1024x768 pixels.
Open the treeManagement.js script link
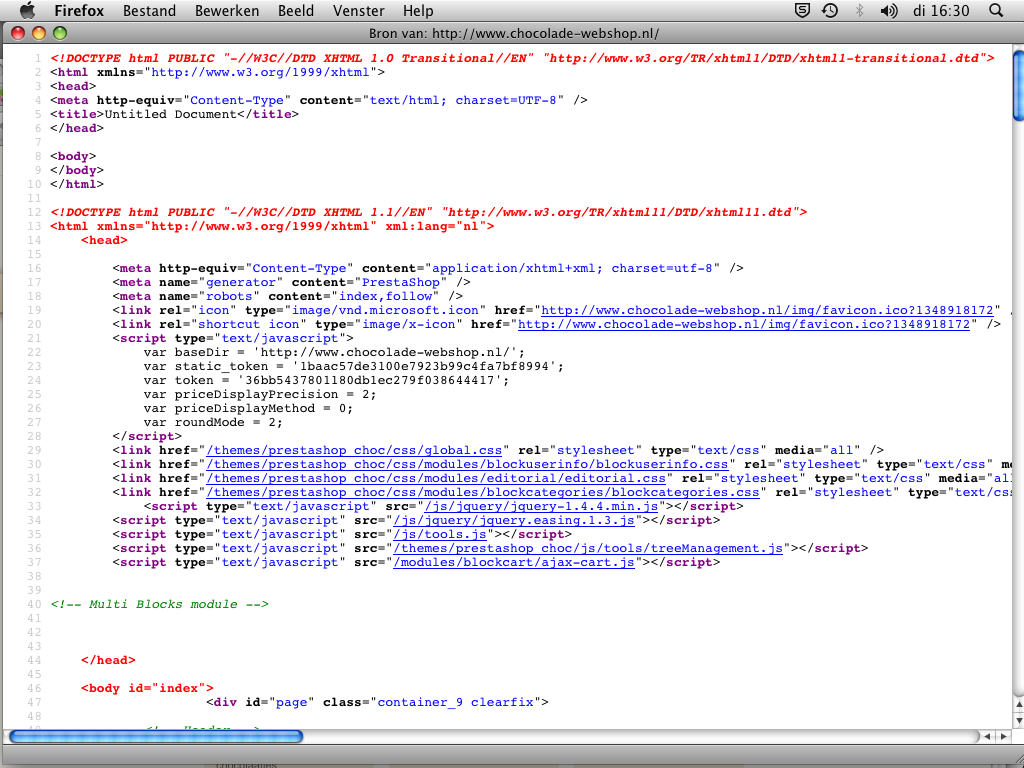pos(588,549)
